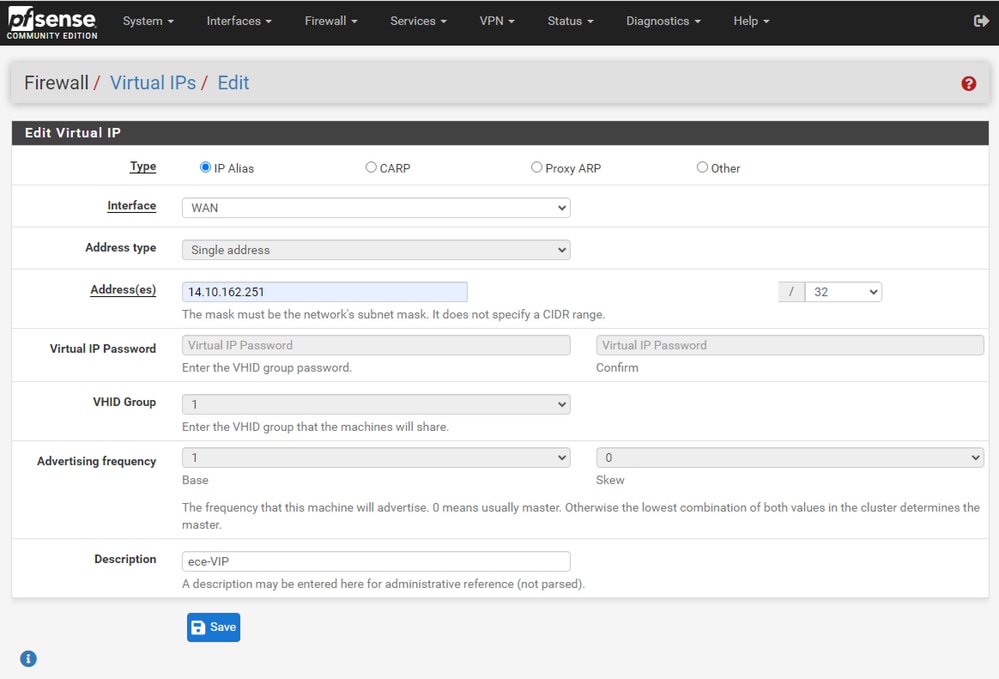Click the VHID Group label
999x679 pixels.
[124, 402]
